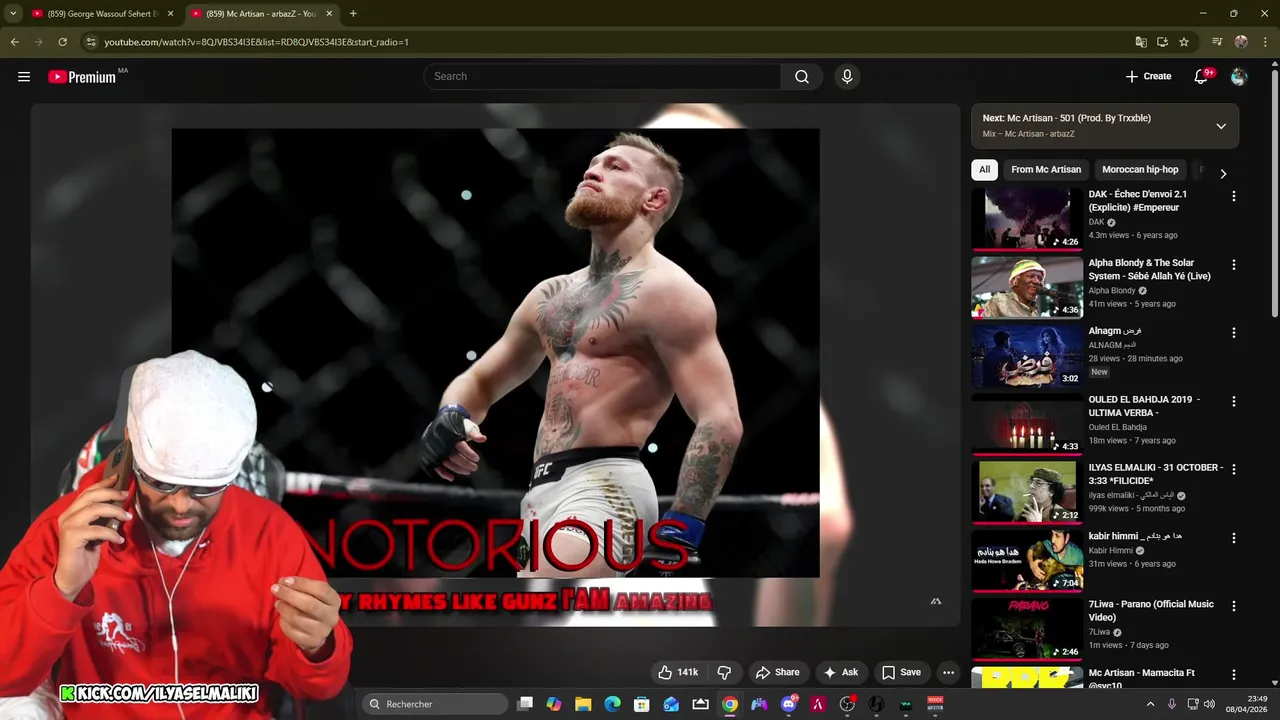Select the All filter chip

[984, 169]
